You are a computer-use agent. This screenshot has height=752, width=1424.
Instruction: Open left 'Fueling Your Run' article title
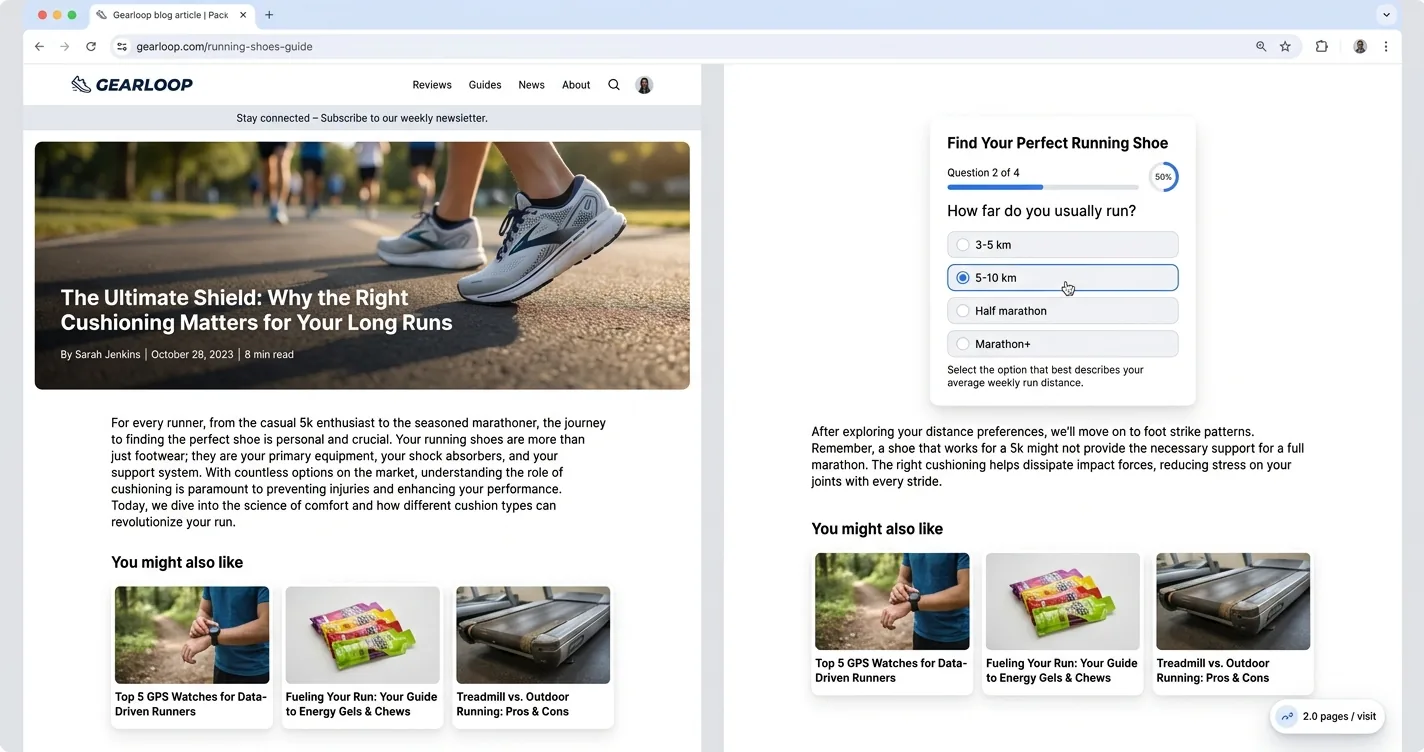(362, 704)
